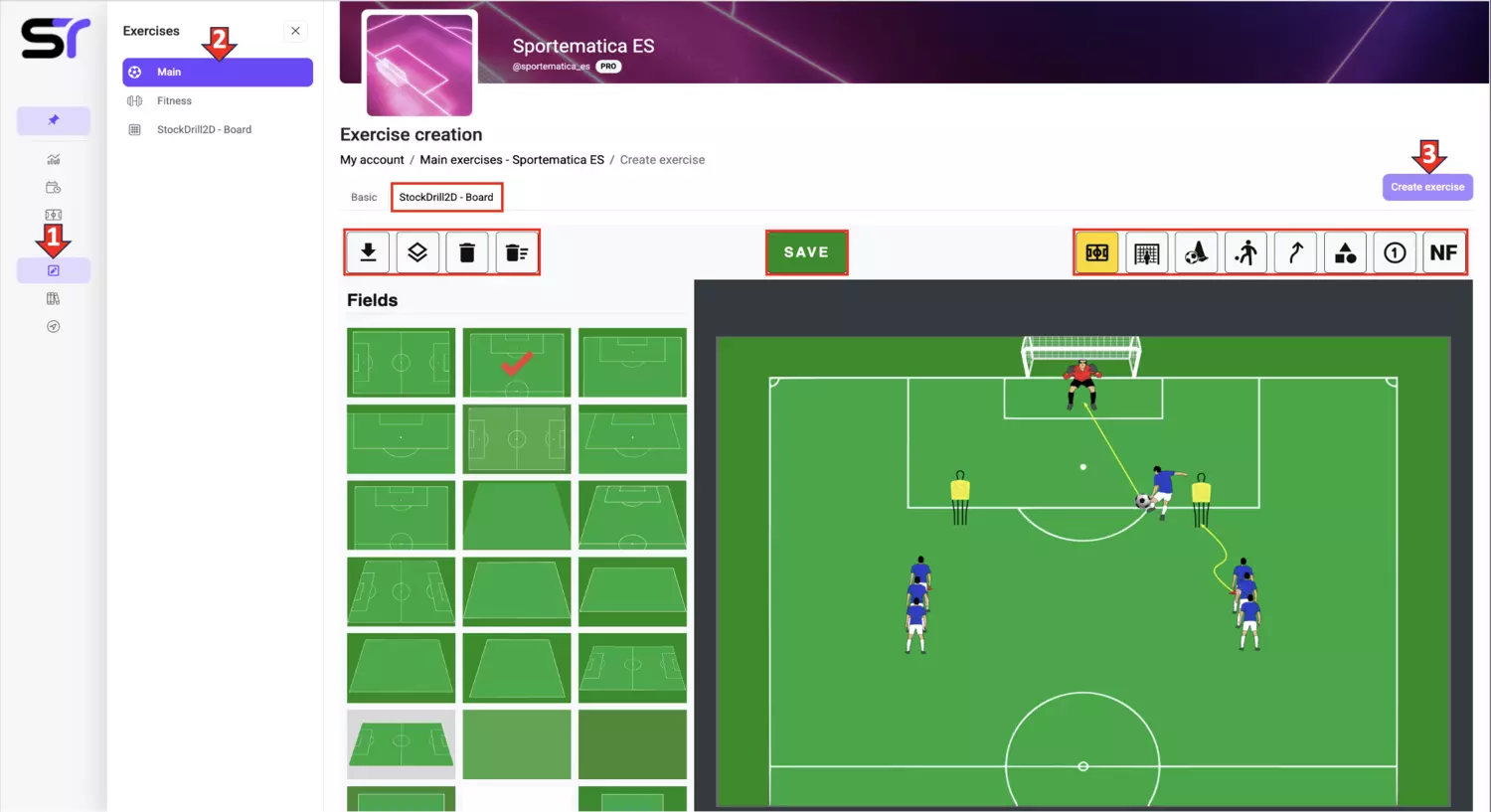
Task: Click the download icon in board toolbar
Action: (368, 252)
